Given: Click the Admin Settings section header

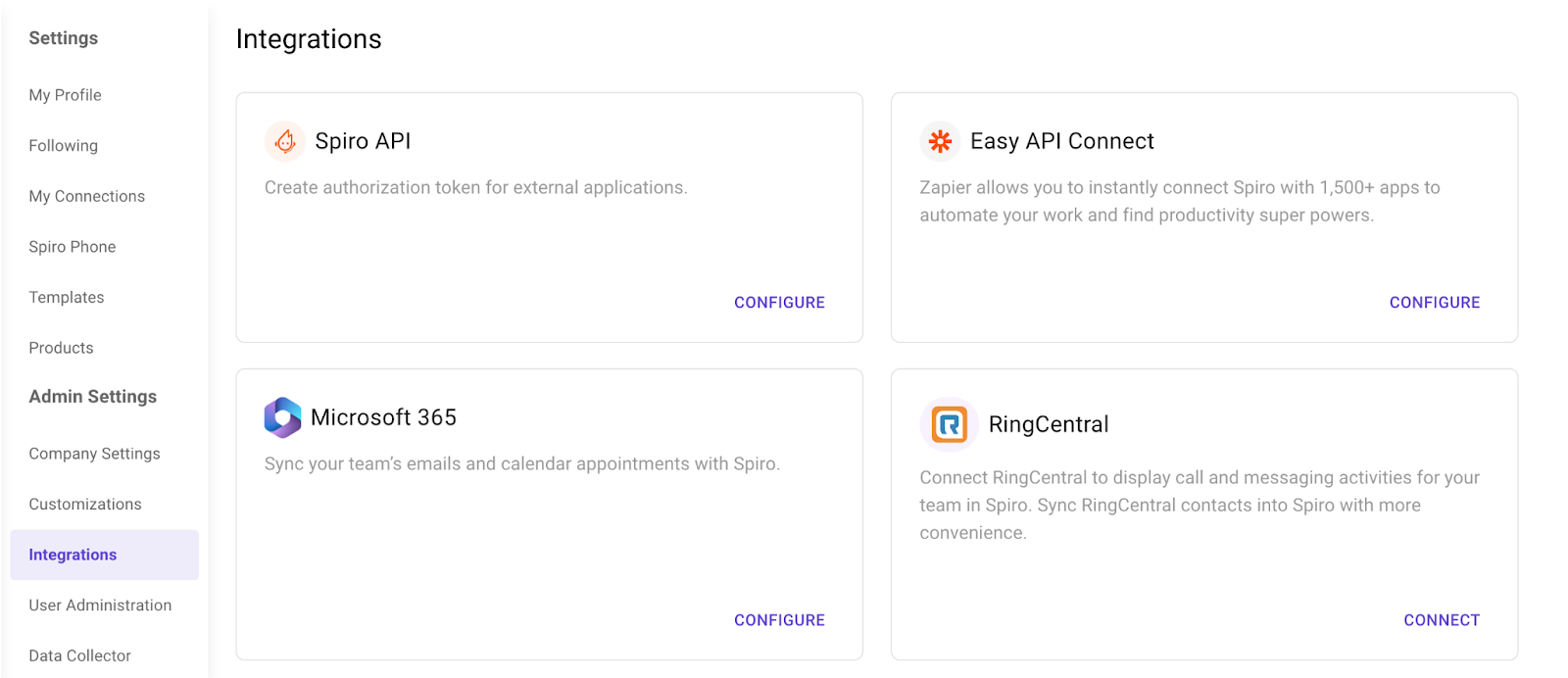Looking at the screenshot, I should click(93, 397).
